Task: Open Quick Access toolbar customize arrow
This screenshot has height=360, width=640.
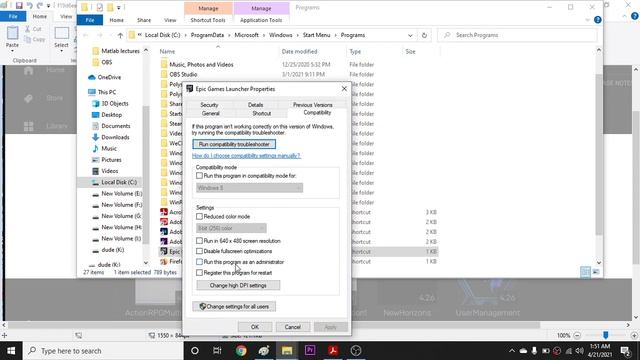Action: (119, 7)
